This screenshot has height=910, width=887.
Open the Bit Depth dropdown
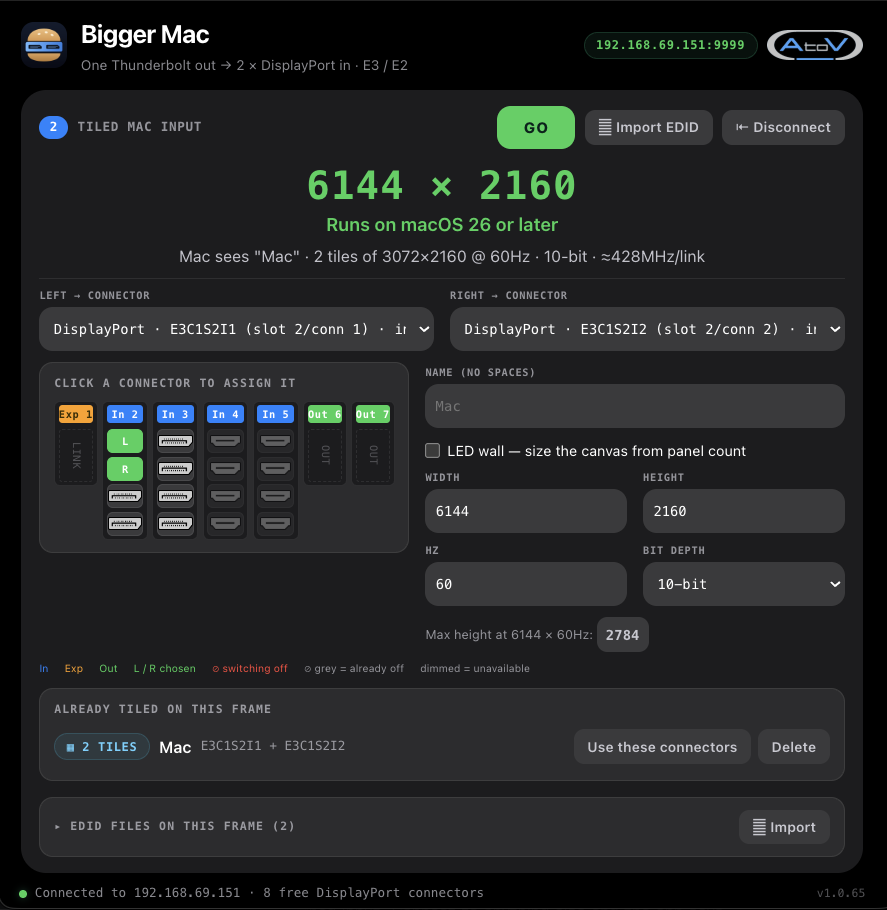click(x=744, y=584)
